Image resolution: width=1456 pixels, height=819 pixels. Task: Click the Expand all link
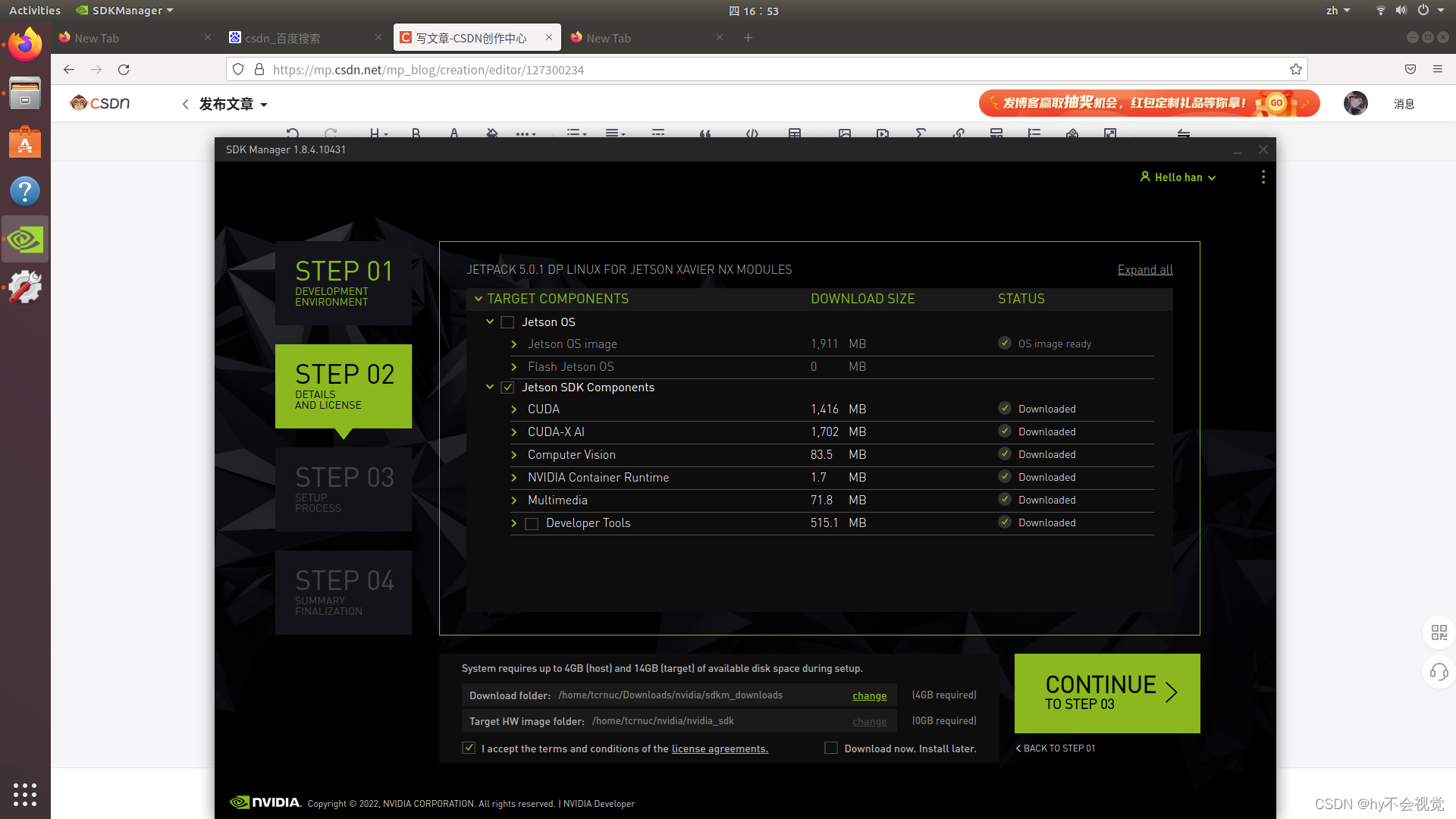pos(1144,270)
